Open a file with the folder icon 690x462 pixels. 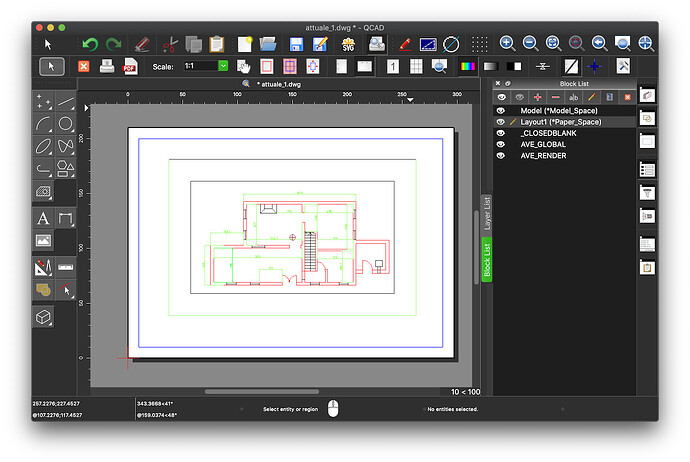click(268, 44)
